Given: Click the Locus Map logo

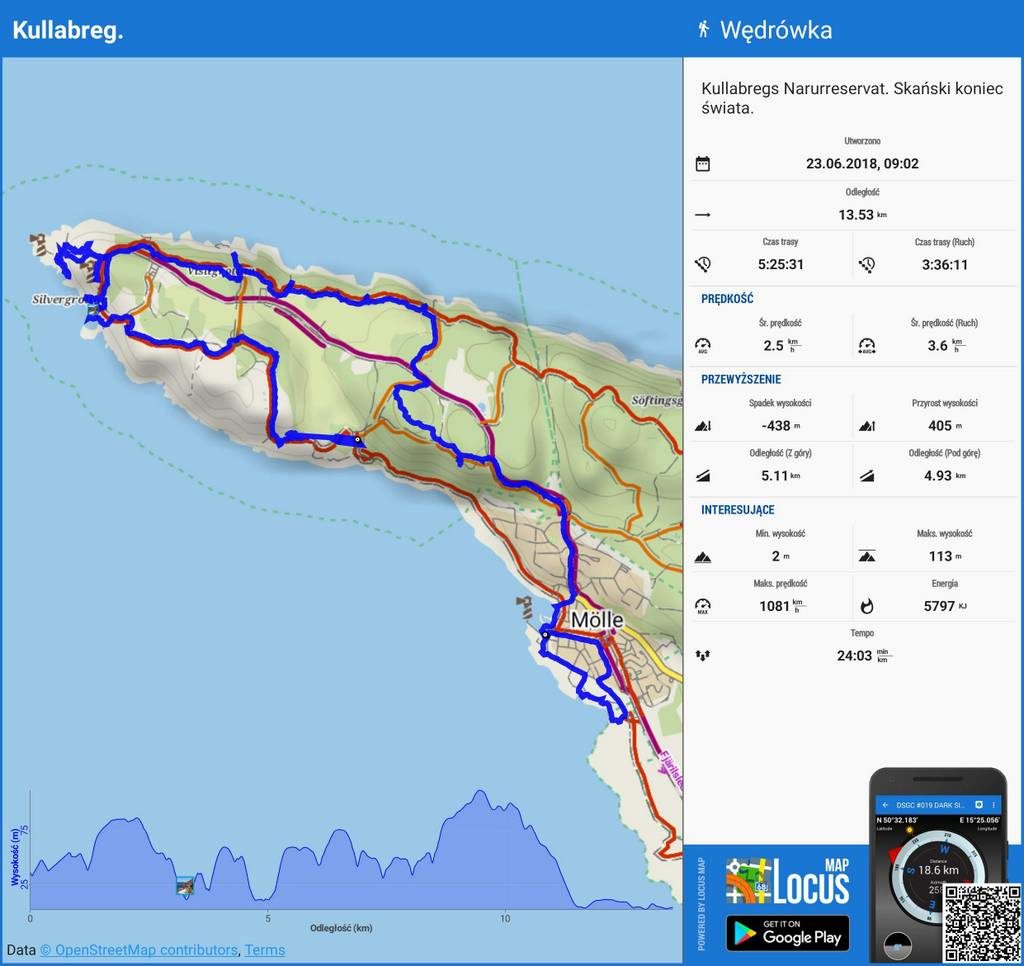Looking at the screenshot, I should tap(787, 880).
